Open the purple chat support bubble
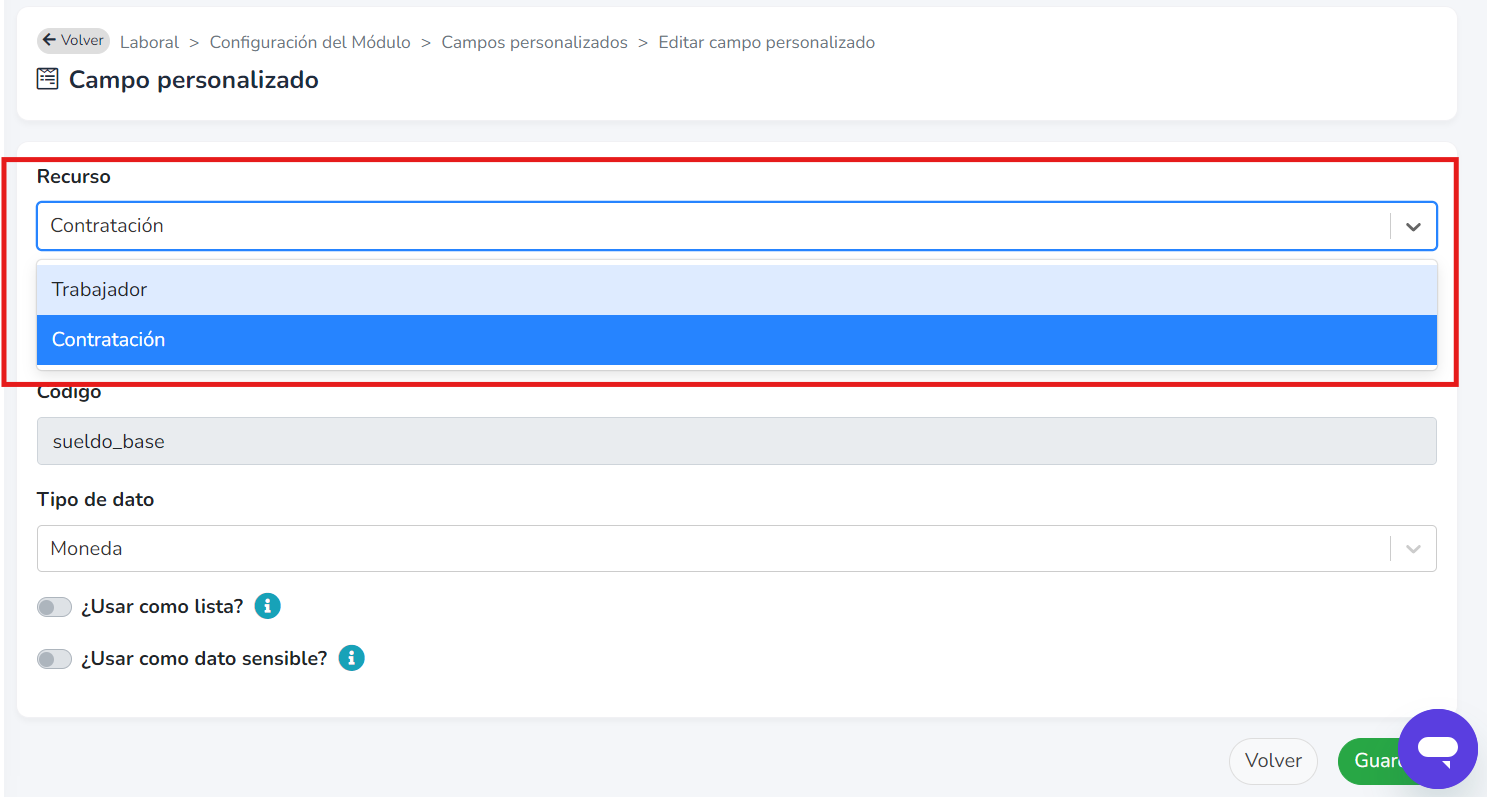This screenshot has height=797, width=1487. 1437,749
